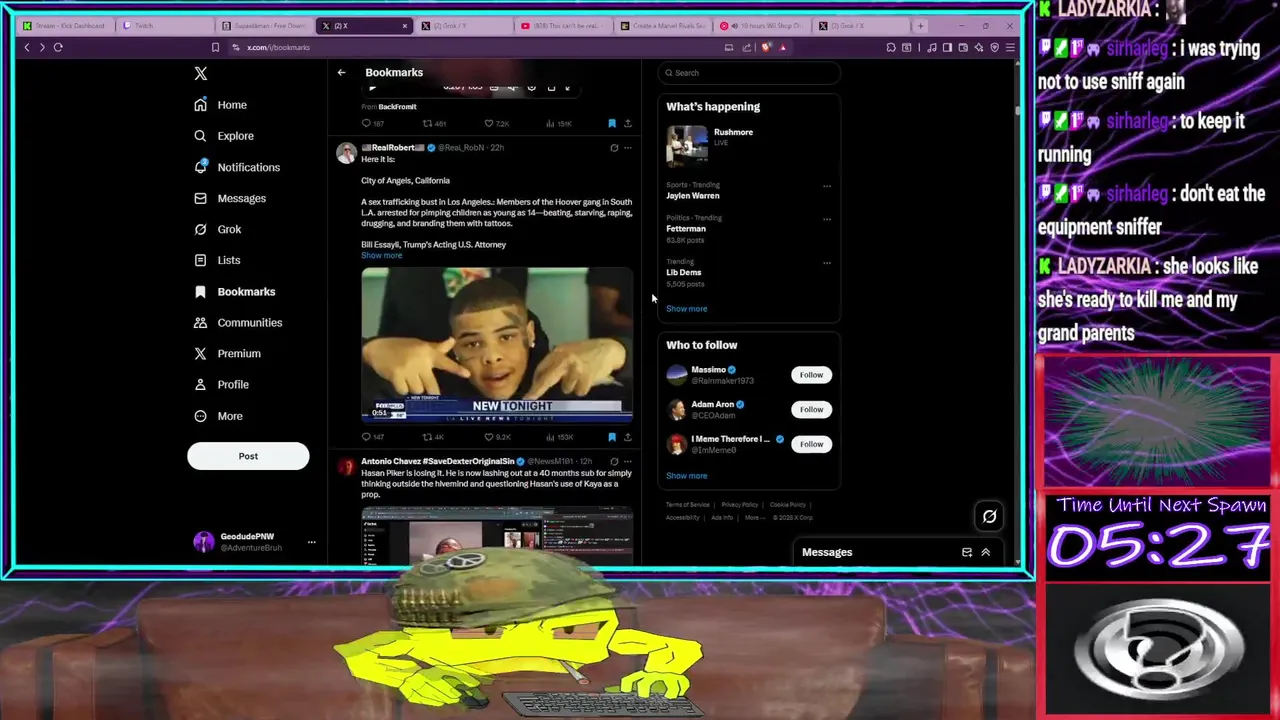Open Privacy Policy footer link
This screenshot has width=1280, height=720.
(x=740, y=505)
